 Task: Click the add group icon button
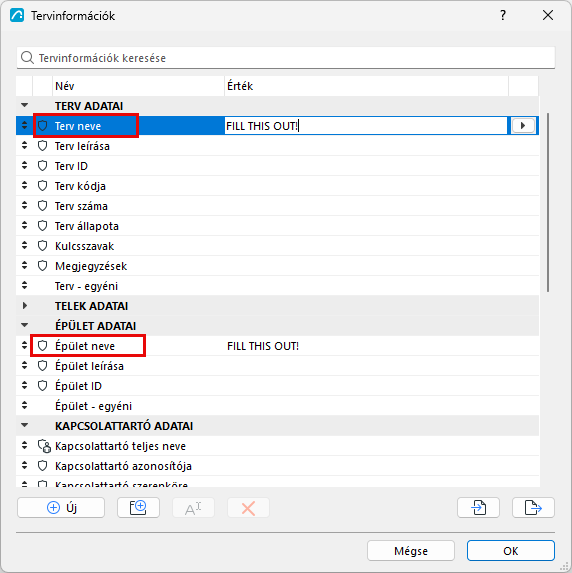pyautogui.click(x=138, y=508)
